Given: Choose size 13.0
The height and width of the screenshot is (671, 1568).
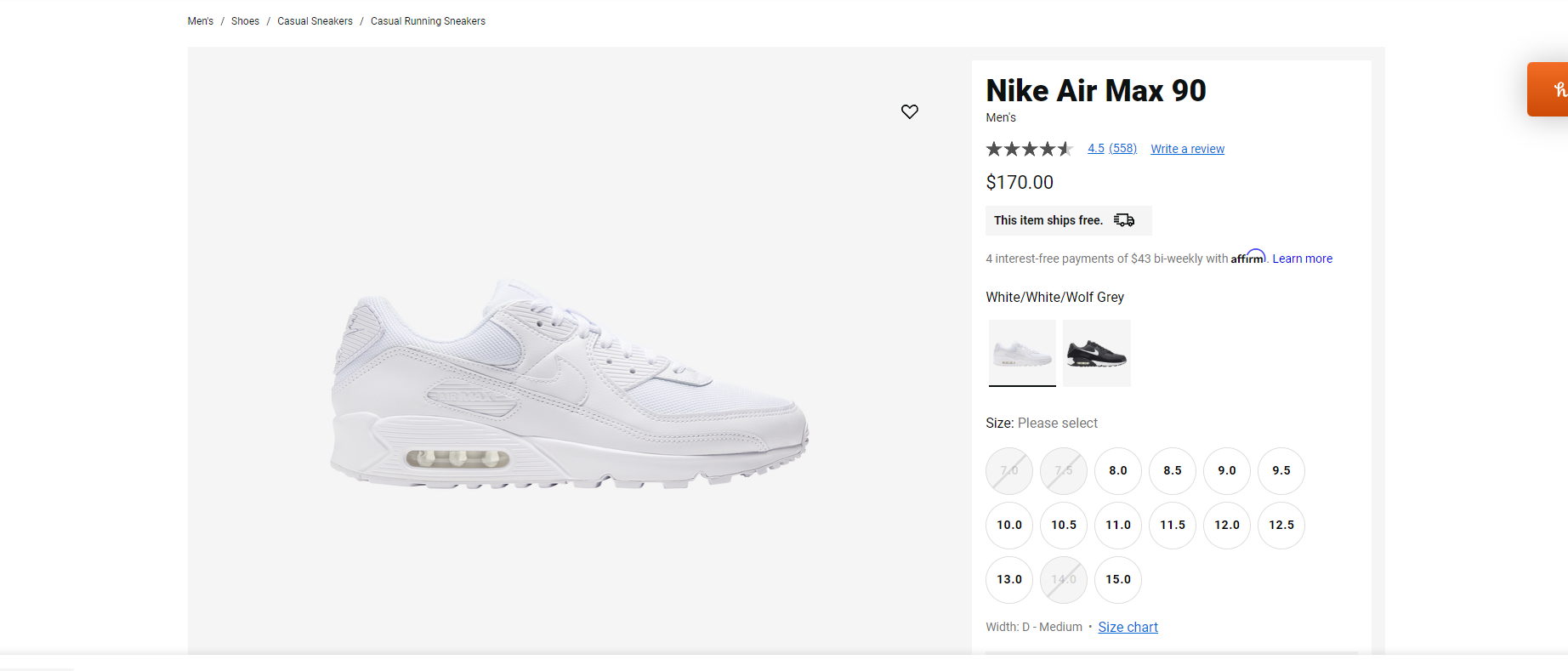Looking at the screenshot, I should point(1009,579).
